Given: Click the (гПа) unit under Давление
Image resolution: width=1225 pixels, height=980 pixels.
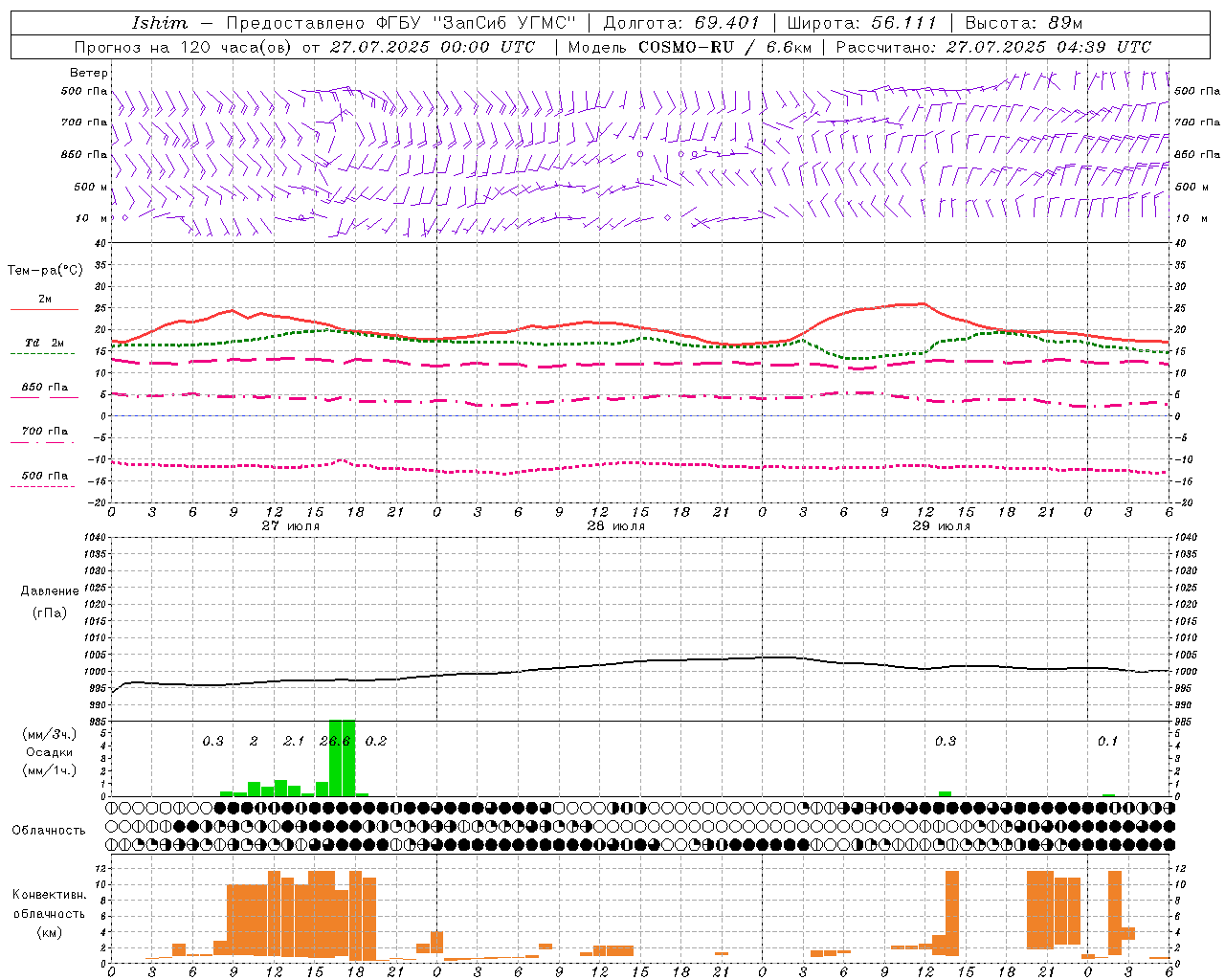Looking at the screenshot, I should [50, 612].
